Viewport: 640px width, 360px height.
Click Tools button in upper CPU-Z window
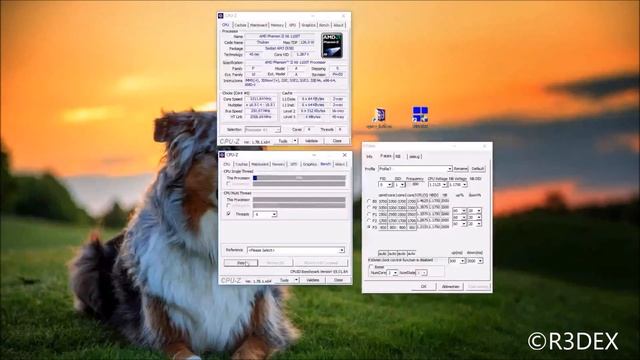[x=283, y=141]
